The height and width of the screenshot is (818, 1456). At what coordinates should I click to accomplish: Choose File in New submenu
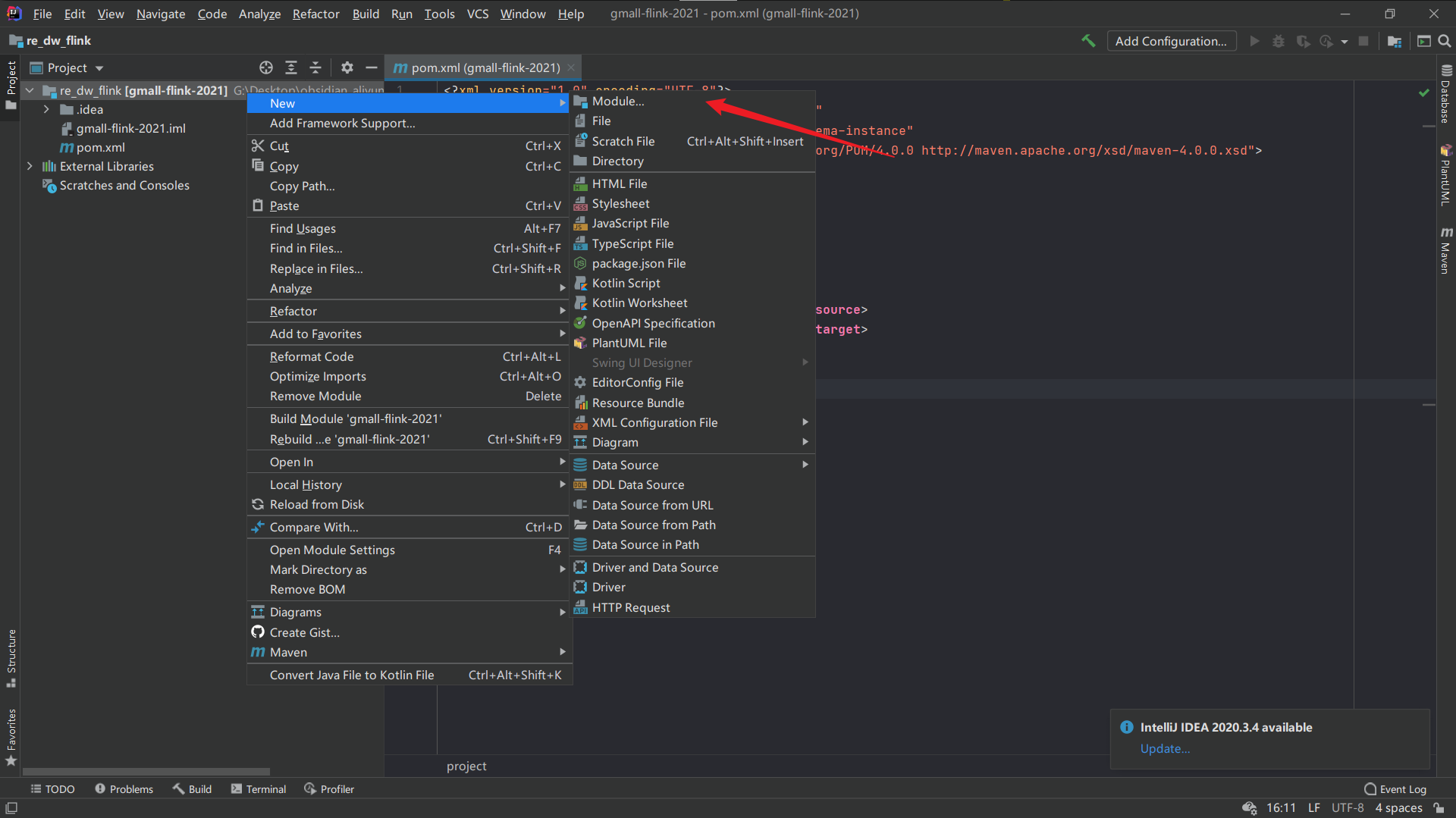coord(692,121)
